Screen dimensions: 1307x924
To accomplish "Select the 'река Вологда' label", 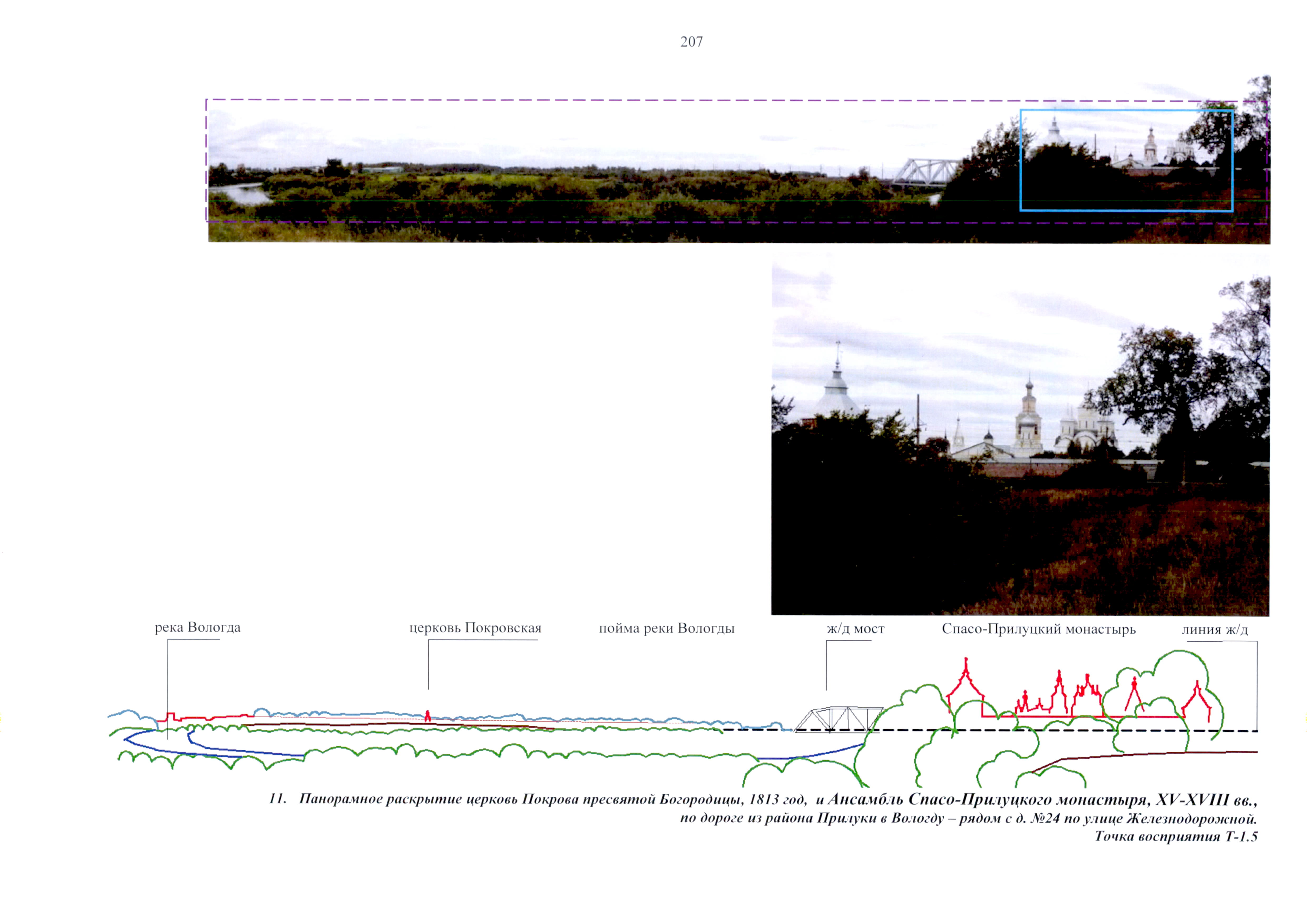I will click(x=198, y=628).
